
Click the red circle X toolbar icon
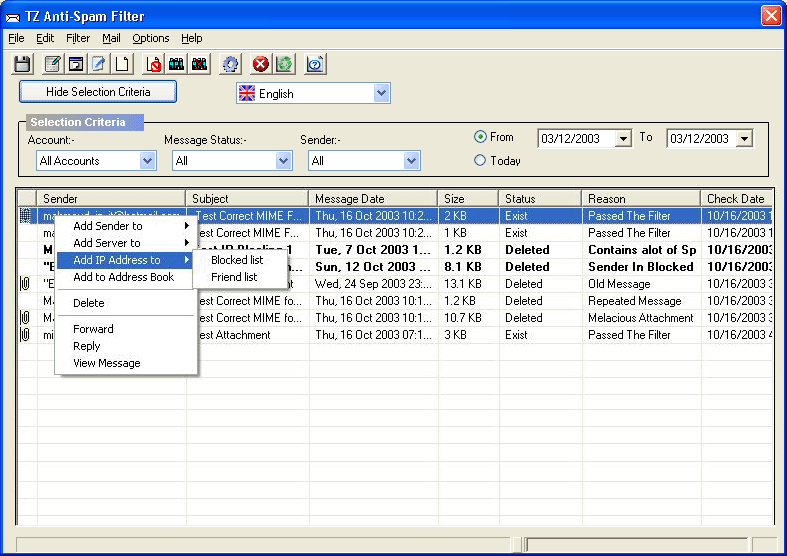(260, 64)
